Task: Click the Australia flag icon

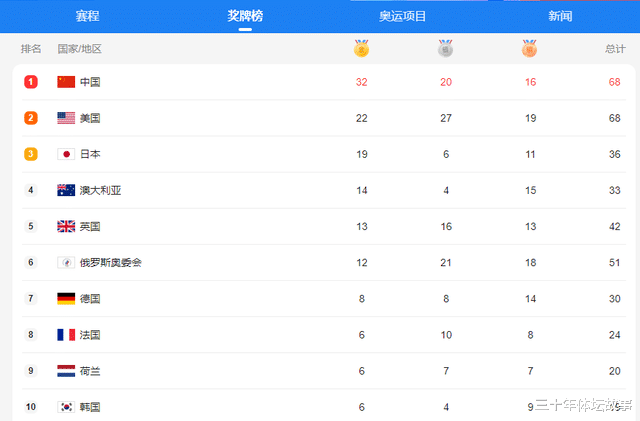Action: (x=66, y=190)
